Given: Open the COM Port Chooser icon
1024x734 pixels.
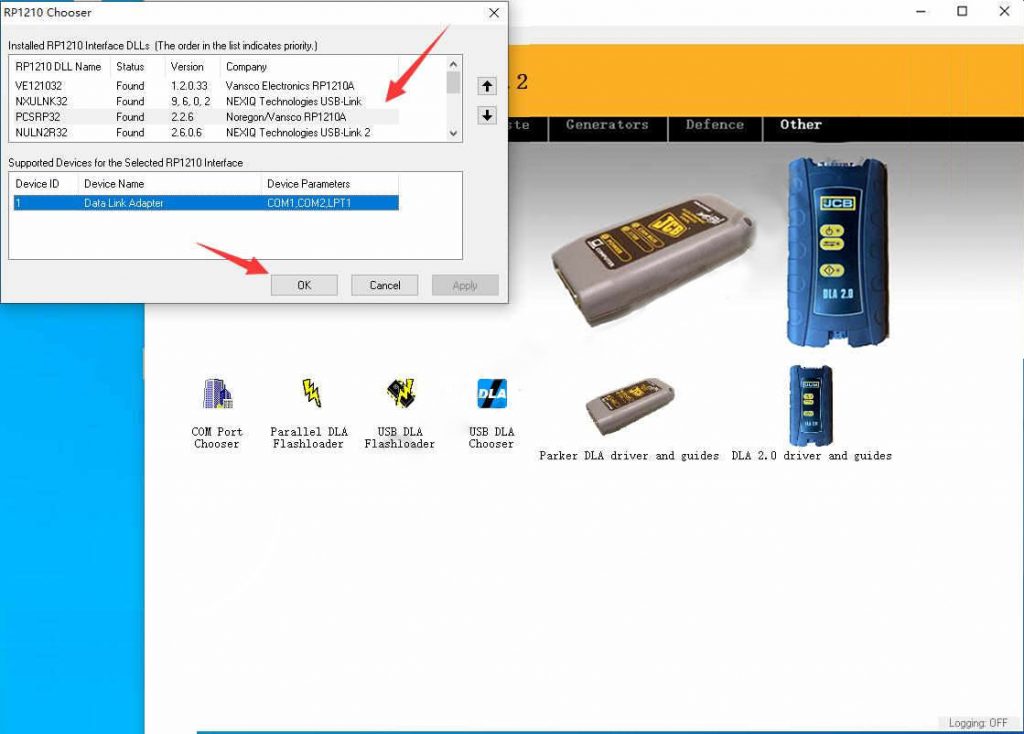Looking at the screenshot, I should (217, 394).
